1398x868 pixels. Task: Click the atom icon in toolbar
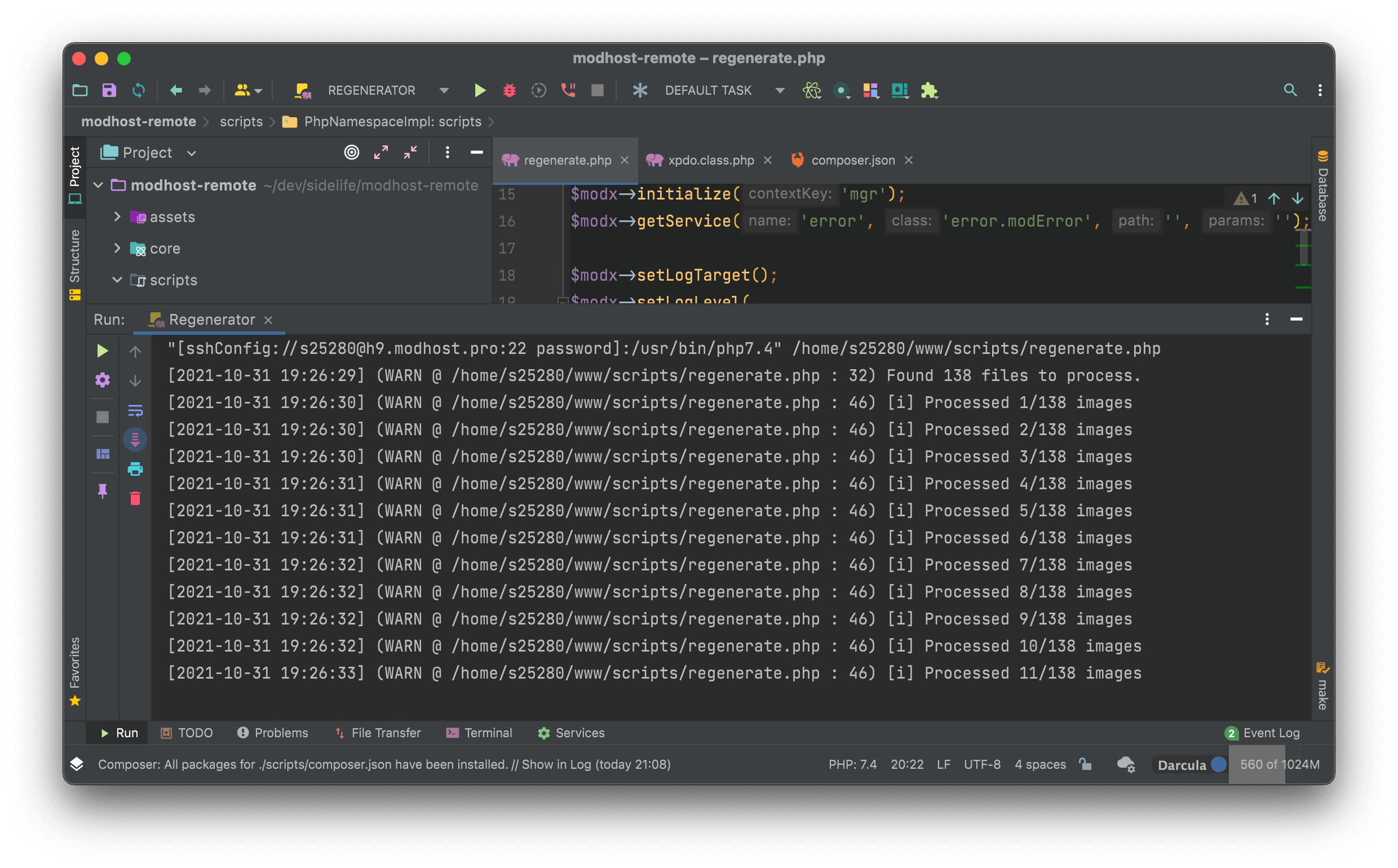coord(812,90)
